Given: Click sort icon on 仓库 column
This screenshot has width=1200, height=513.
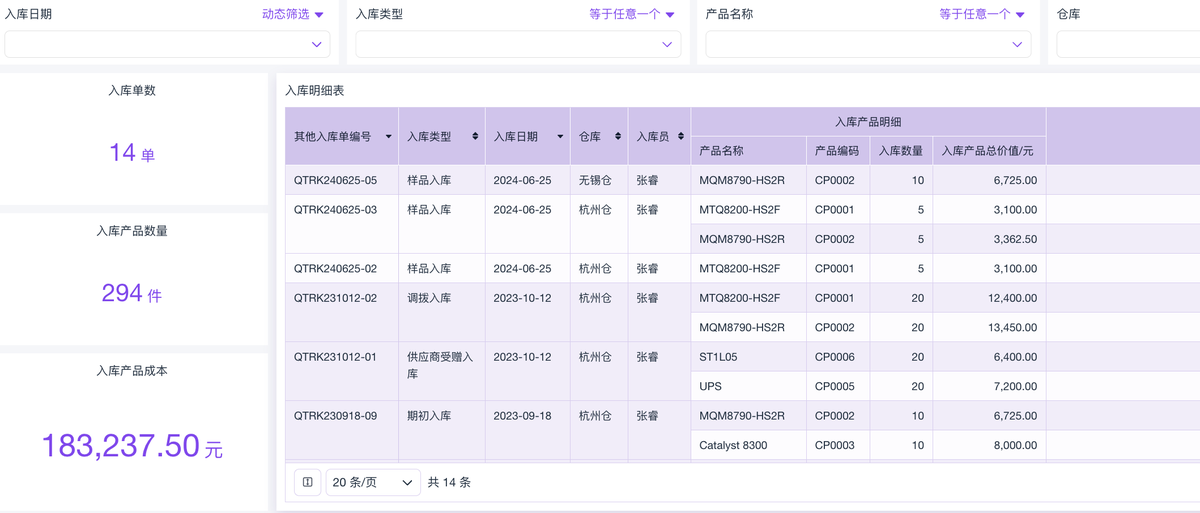Looking at the screenshot, I should [x=618, y=137].
